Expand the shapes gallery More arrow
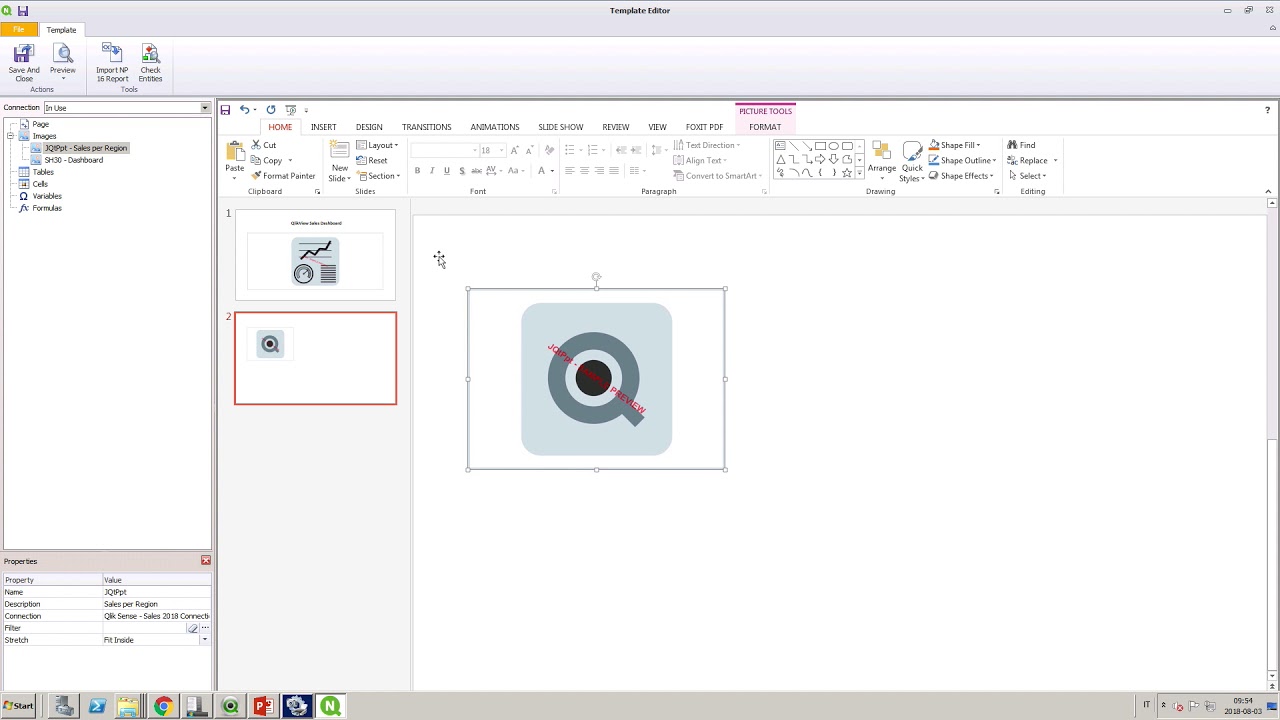 click(x=859, y=174)
